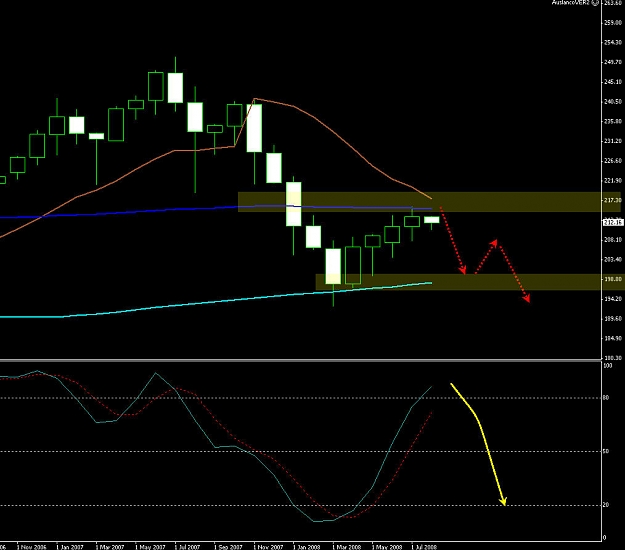Click the 254.30 price axis label
This screenshot has height=550, width=625.
[613, 42]
